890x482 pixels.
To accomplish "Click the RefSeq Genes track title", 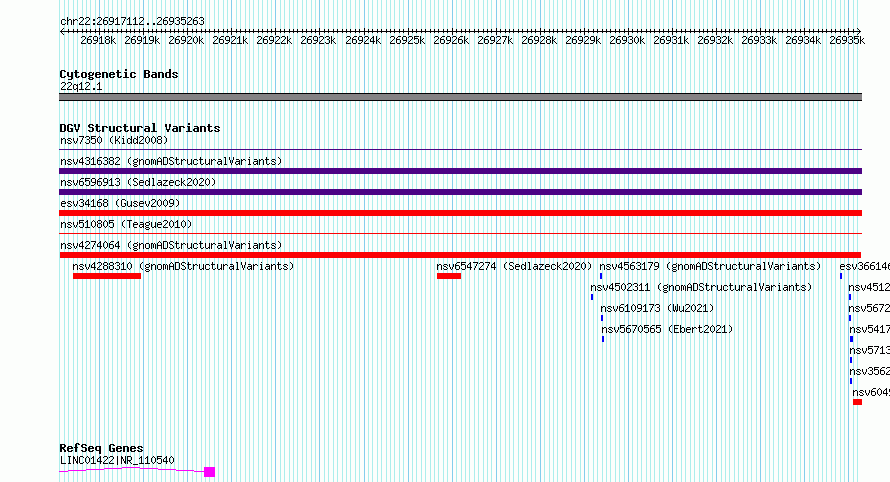I will click(x=102, y=448).
